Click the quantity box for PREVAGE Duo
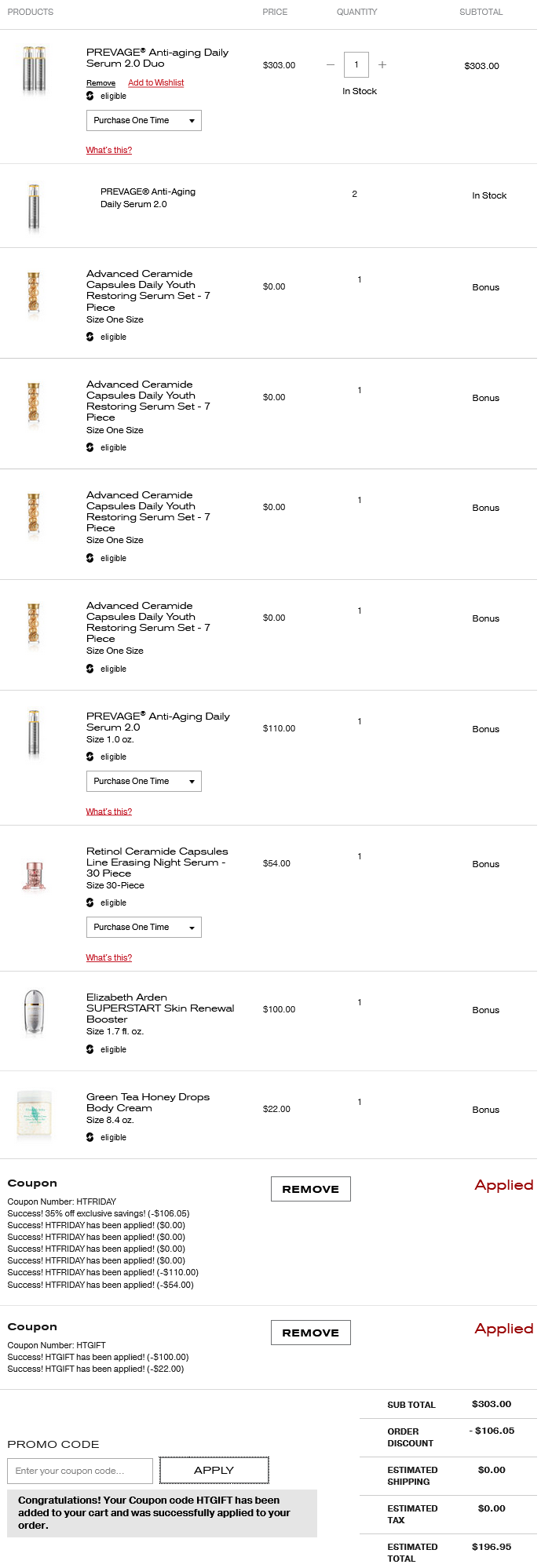The image size is (541, 1568). pyautogui.click(x=356, y=64)
